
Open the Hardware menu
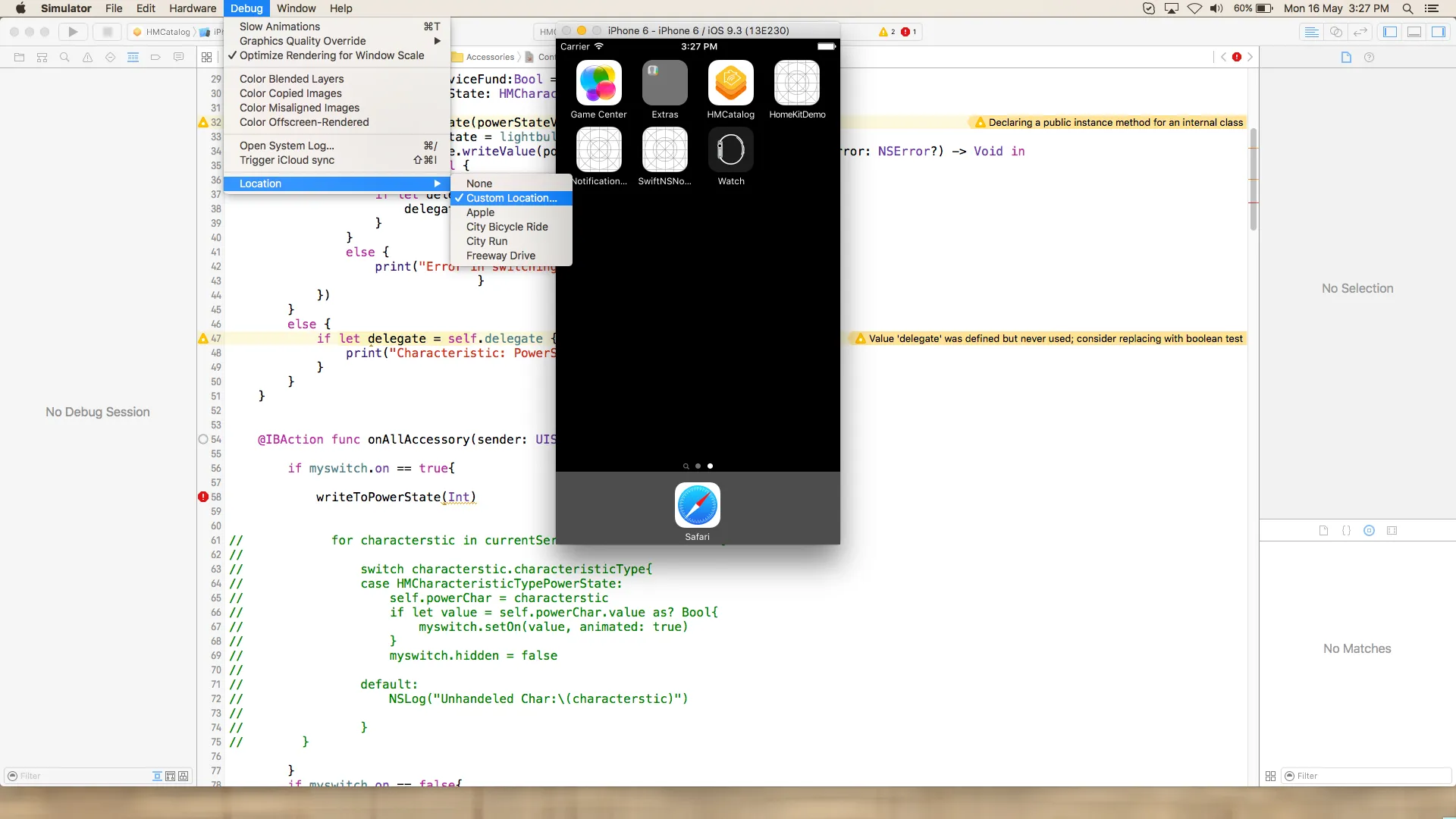click(192, 8)
